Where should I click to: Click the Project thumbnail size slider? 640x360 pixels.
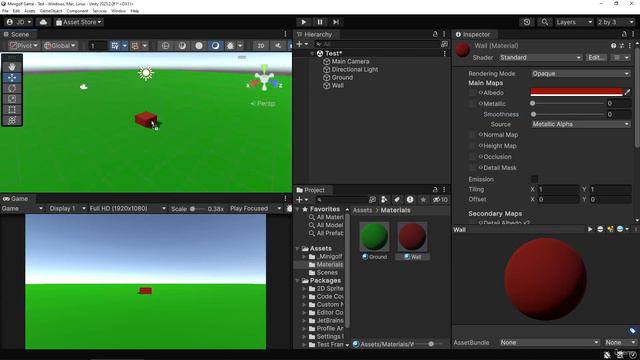tap(431, 344)
